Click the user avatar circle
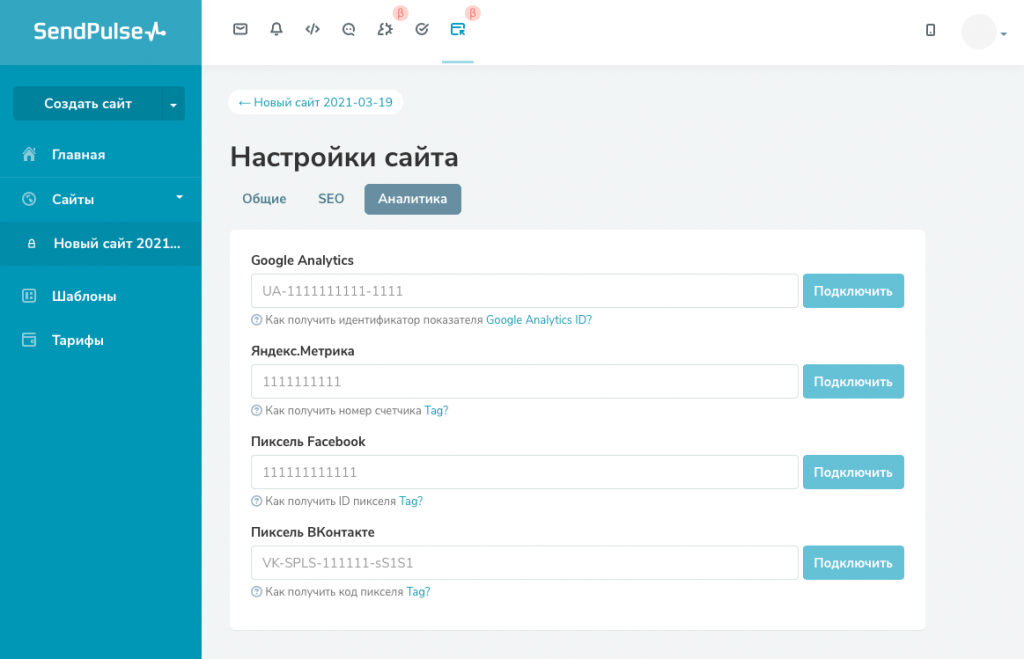This screenshot has height=659, width=1024. 978,31
